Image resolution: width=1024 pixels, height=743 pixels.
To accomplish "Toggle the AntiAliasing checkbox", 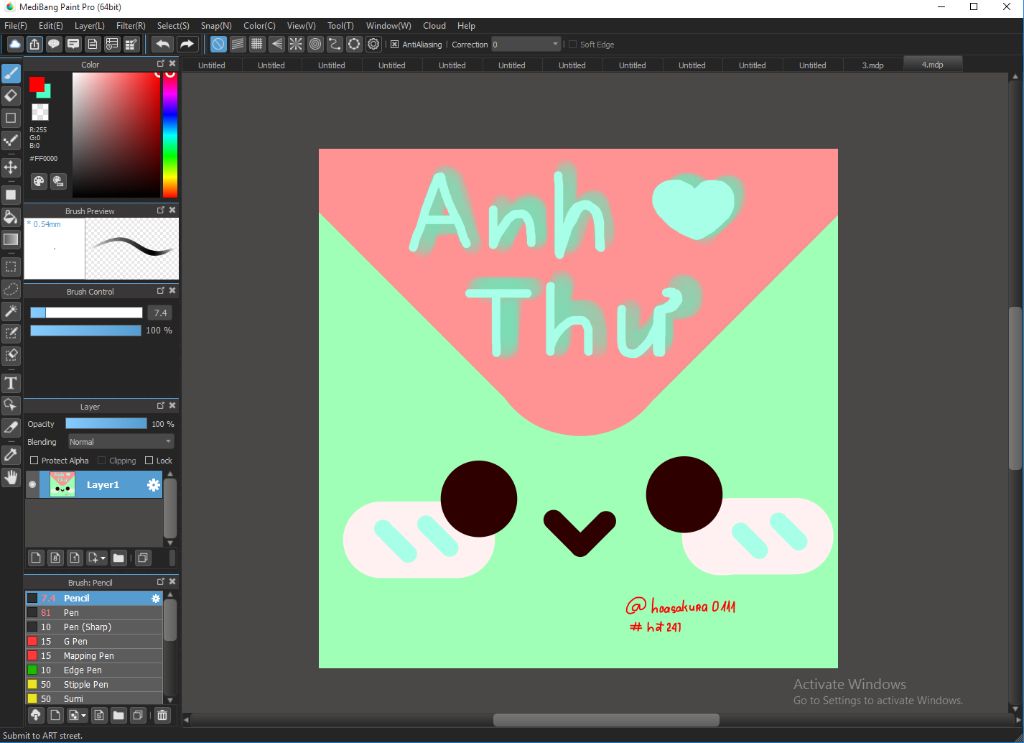I will 394,44.
